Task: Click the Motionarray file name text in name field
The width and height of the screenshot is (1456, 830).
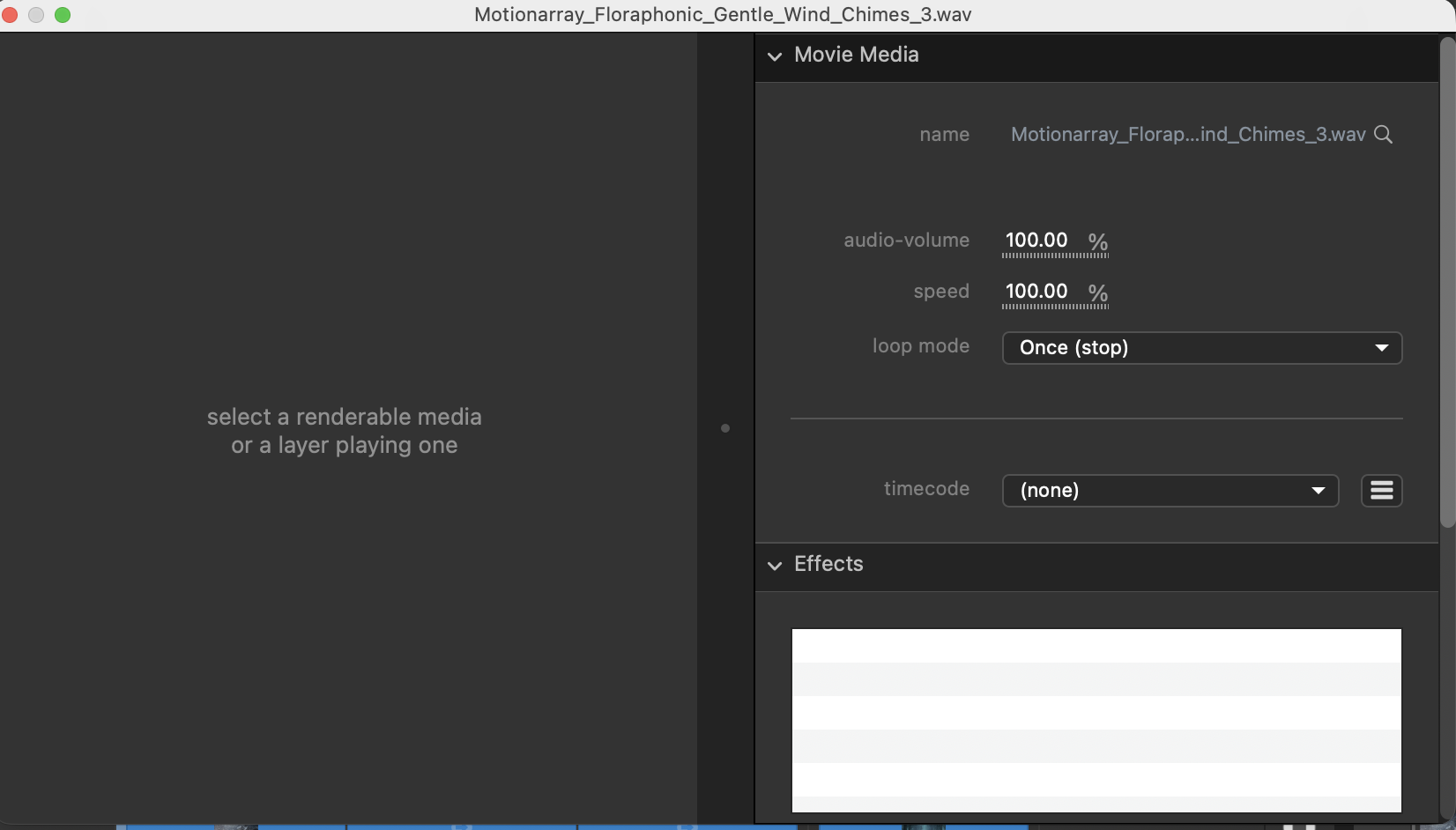Action: click(x=1187, y=135)
